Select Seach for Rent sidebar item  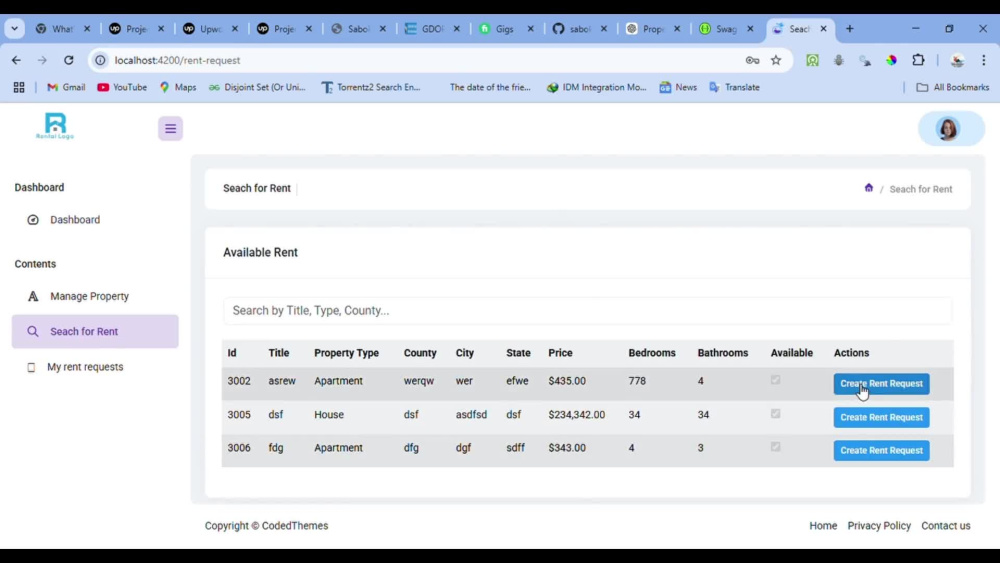pyautogui.click(x=95, y=332)
